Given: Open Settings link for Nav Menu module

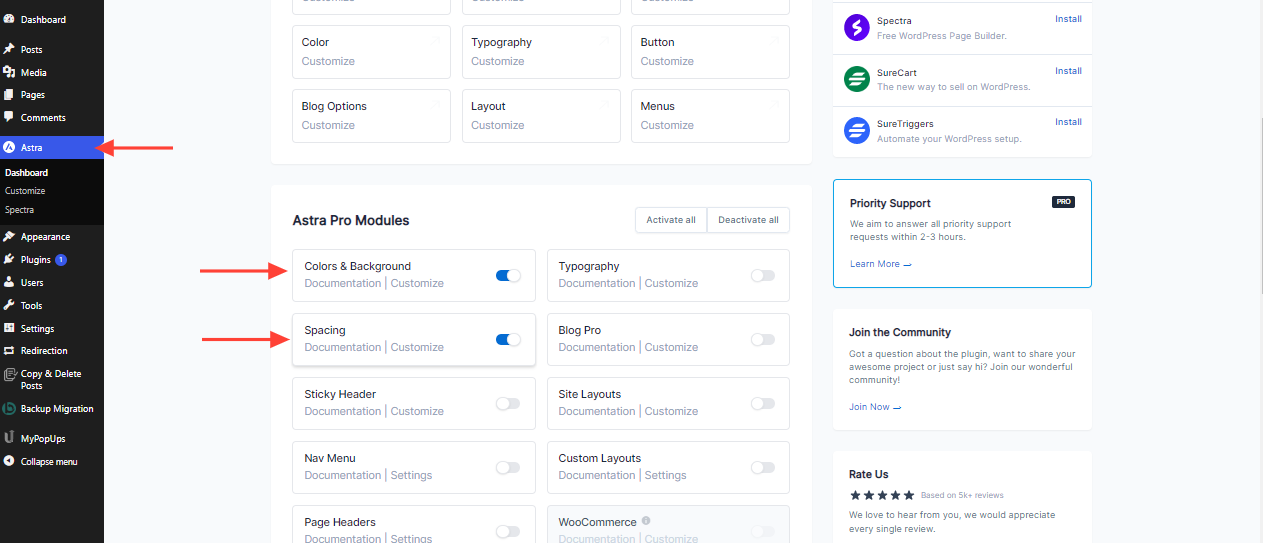Looking at the screenshot, I should pos(411,475).
